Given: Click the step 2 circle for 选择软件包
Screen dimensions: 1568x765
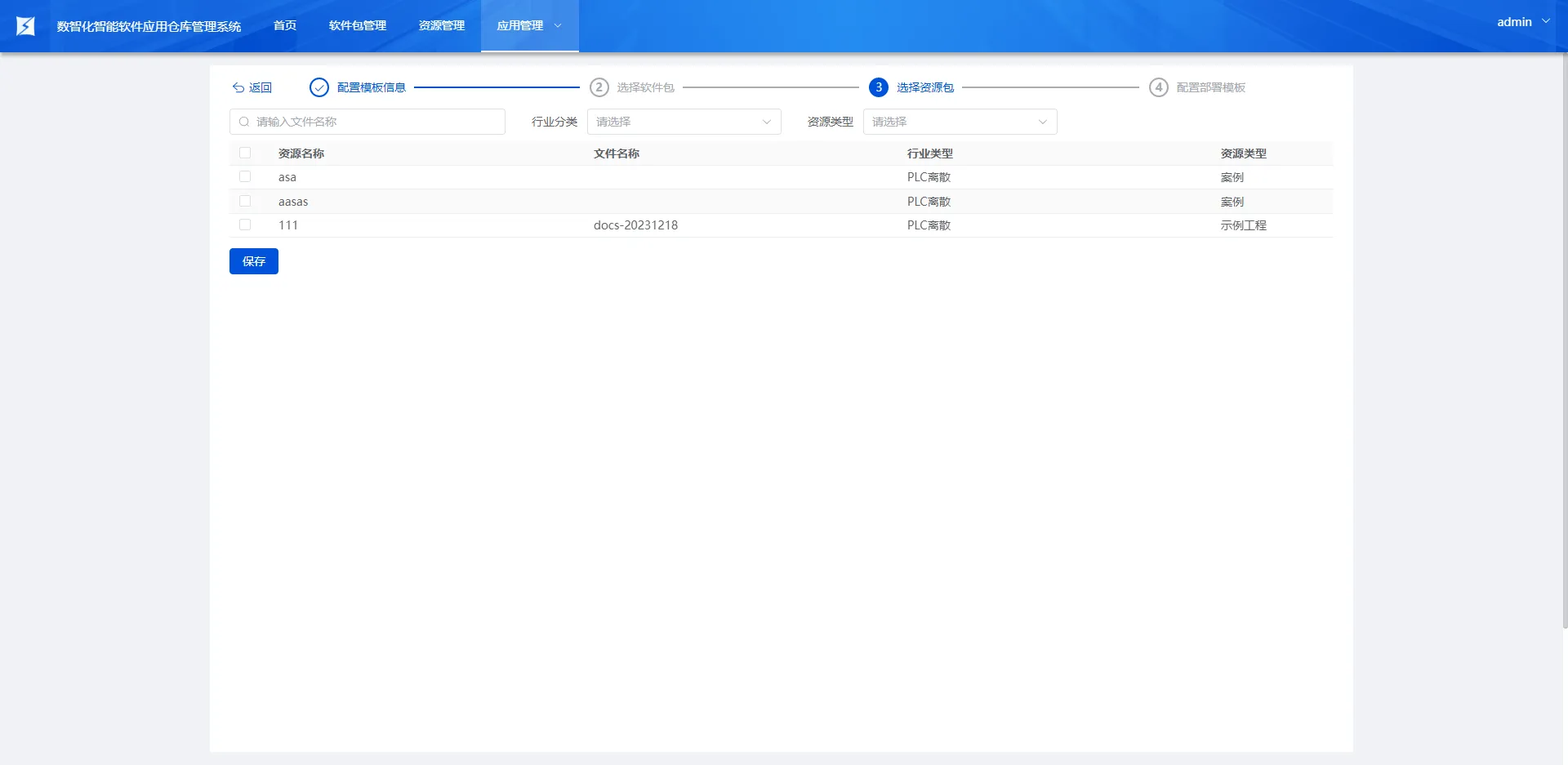Looking at the screenshot, I should click(599, 87).
